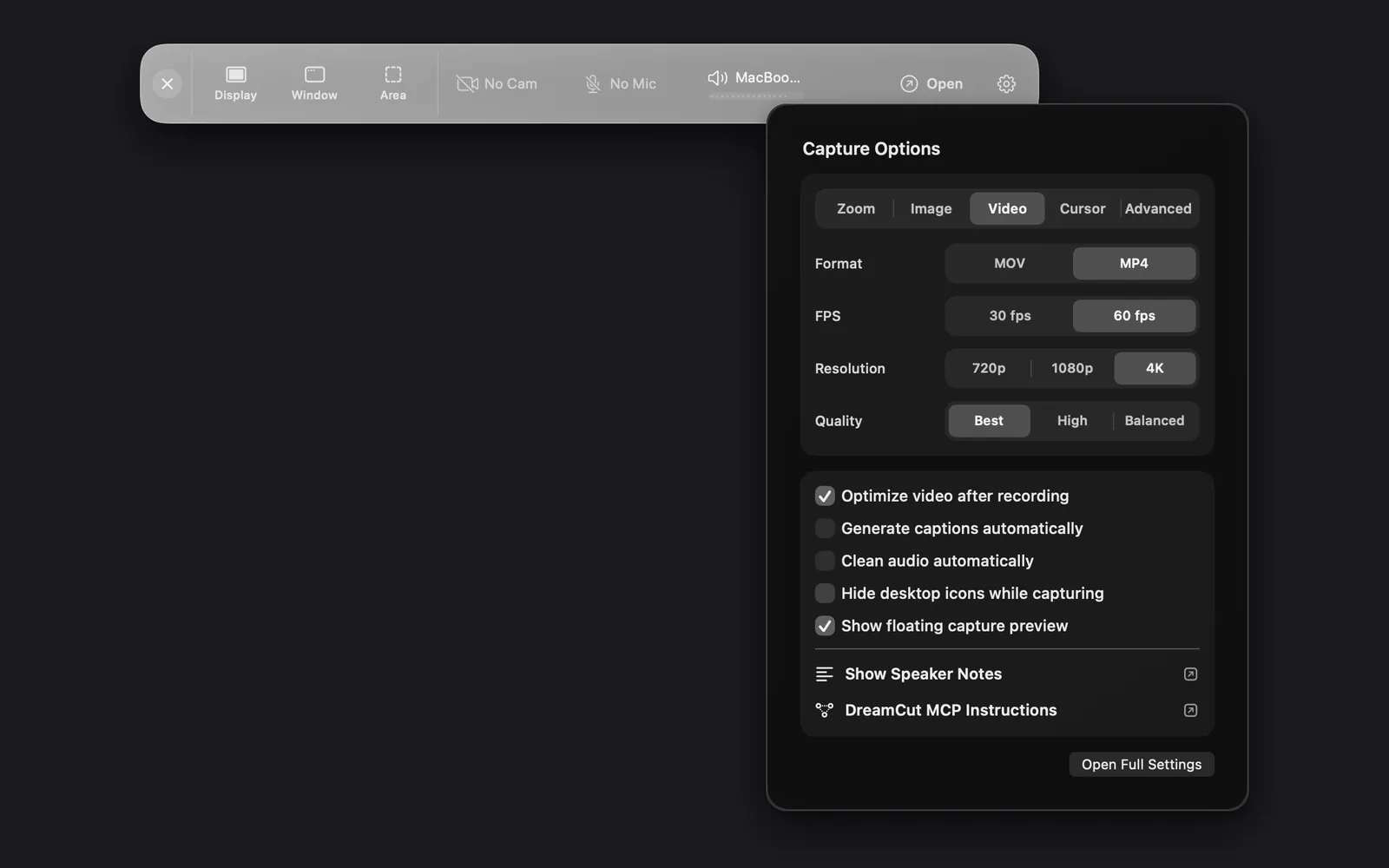Close the capture toolbar with X

(168, 83)
